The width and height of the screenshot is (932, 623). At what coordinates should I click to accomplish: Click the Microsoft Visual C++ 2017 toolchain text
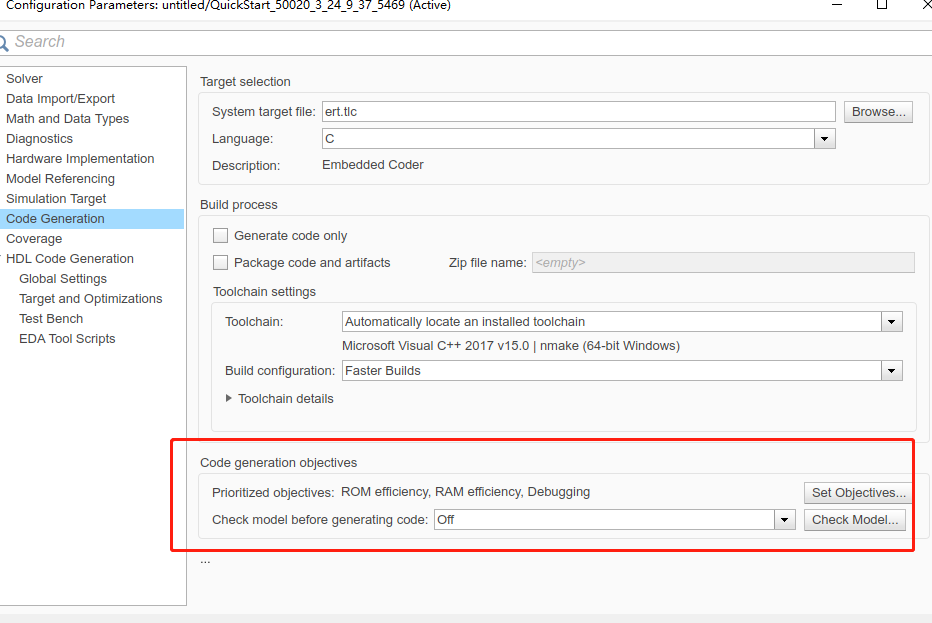(x=511, y=346)
